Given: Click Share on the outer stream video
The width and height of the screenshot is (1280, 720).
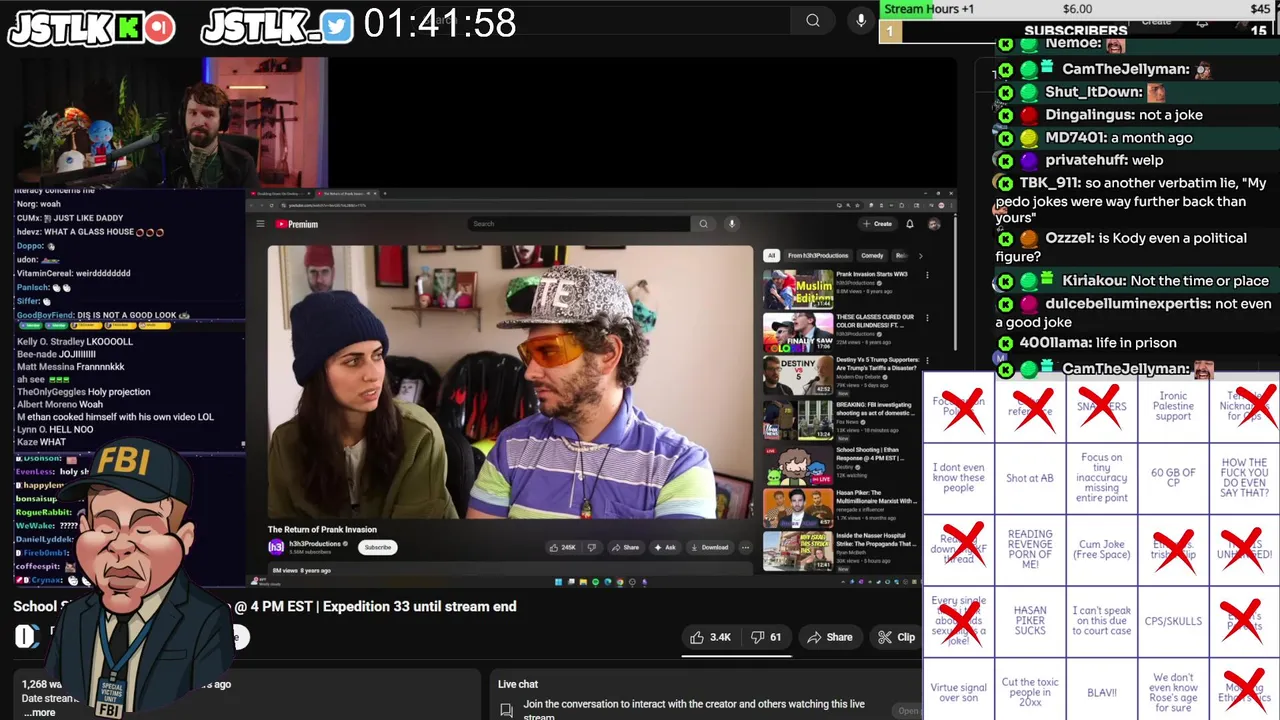Looking at the screenshot, I should click(830, 637).
